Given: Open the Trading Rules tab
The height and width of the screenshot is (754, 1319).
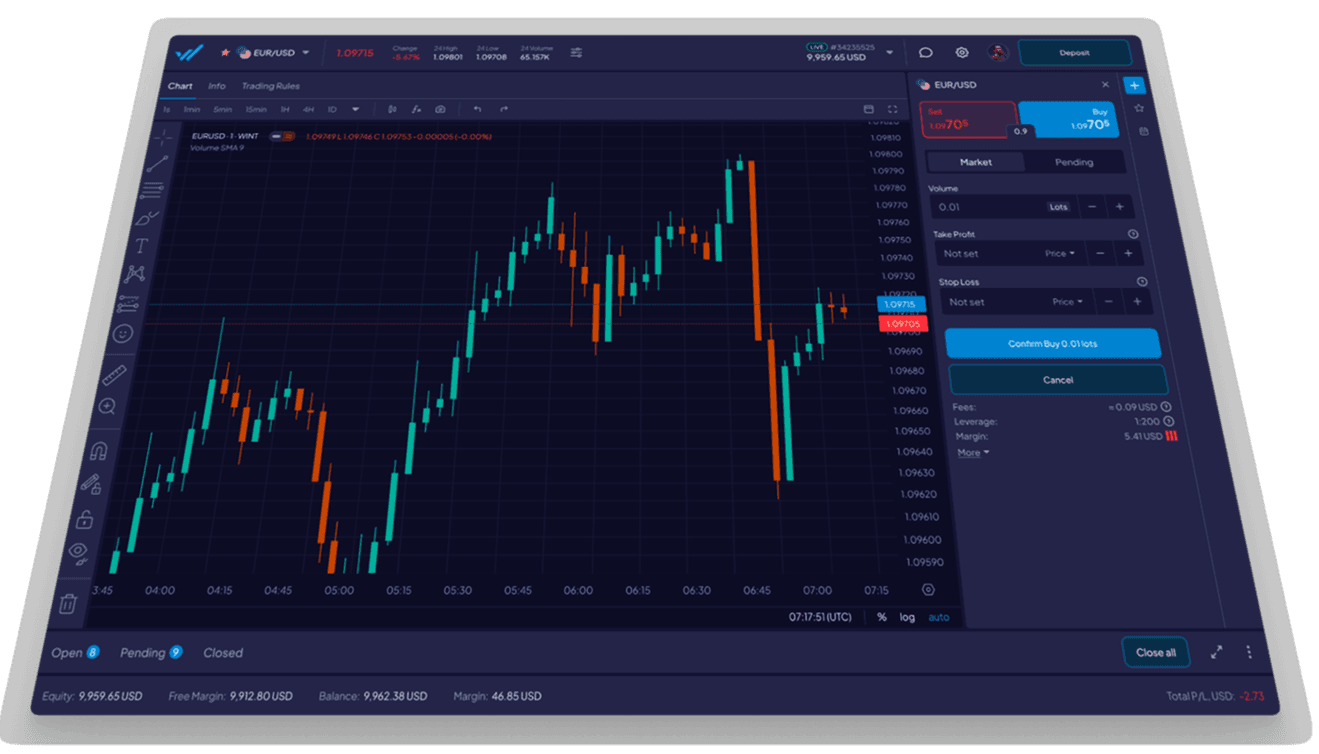Looking at the screenshot, I should point(270,86).
